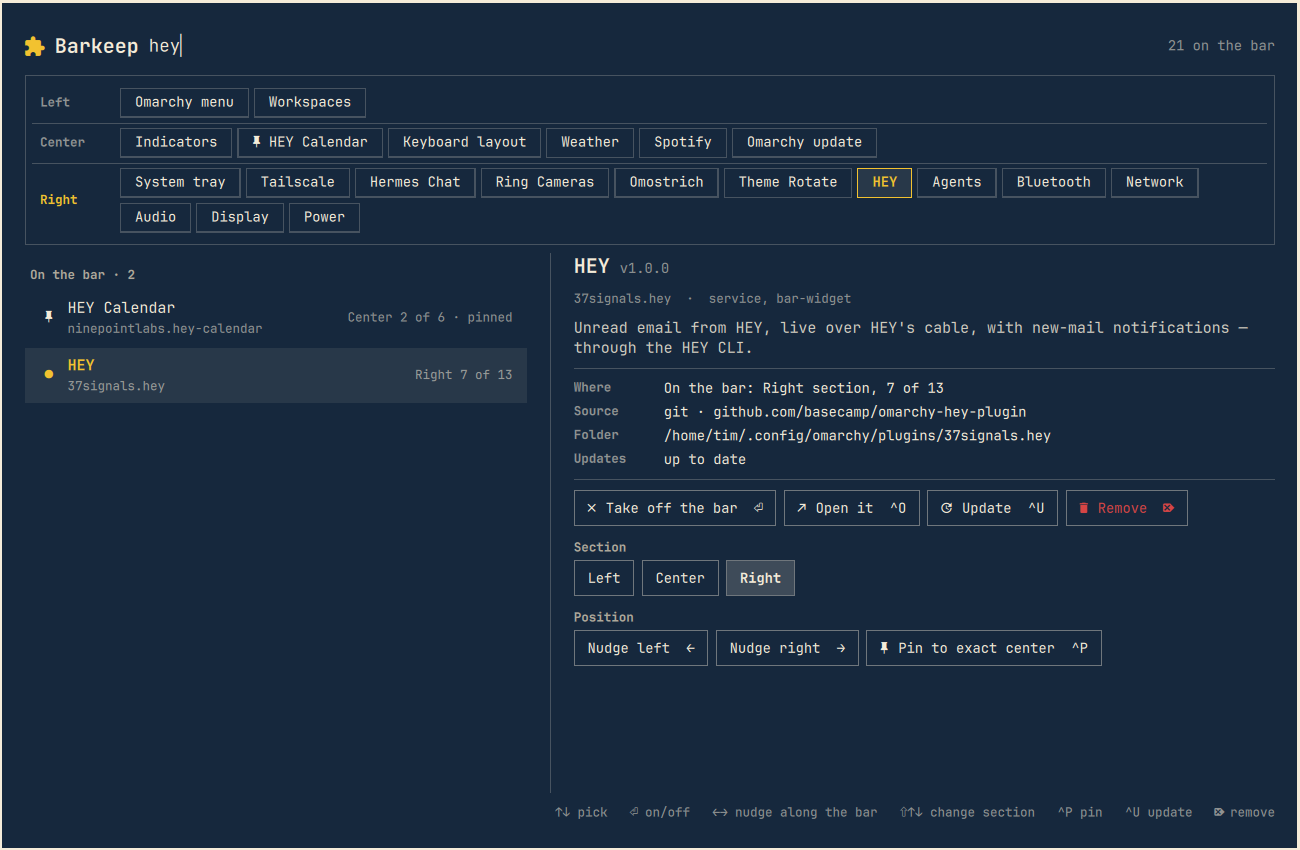Select the Omarchy menu chip
Viewport: 1300px width, 850px height.
184,102
